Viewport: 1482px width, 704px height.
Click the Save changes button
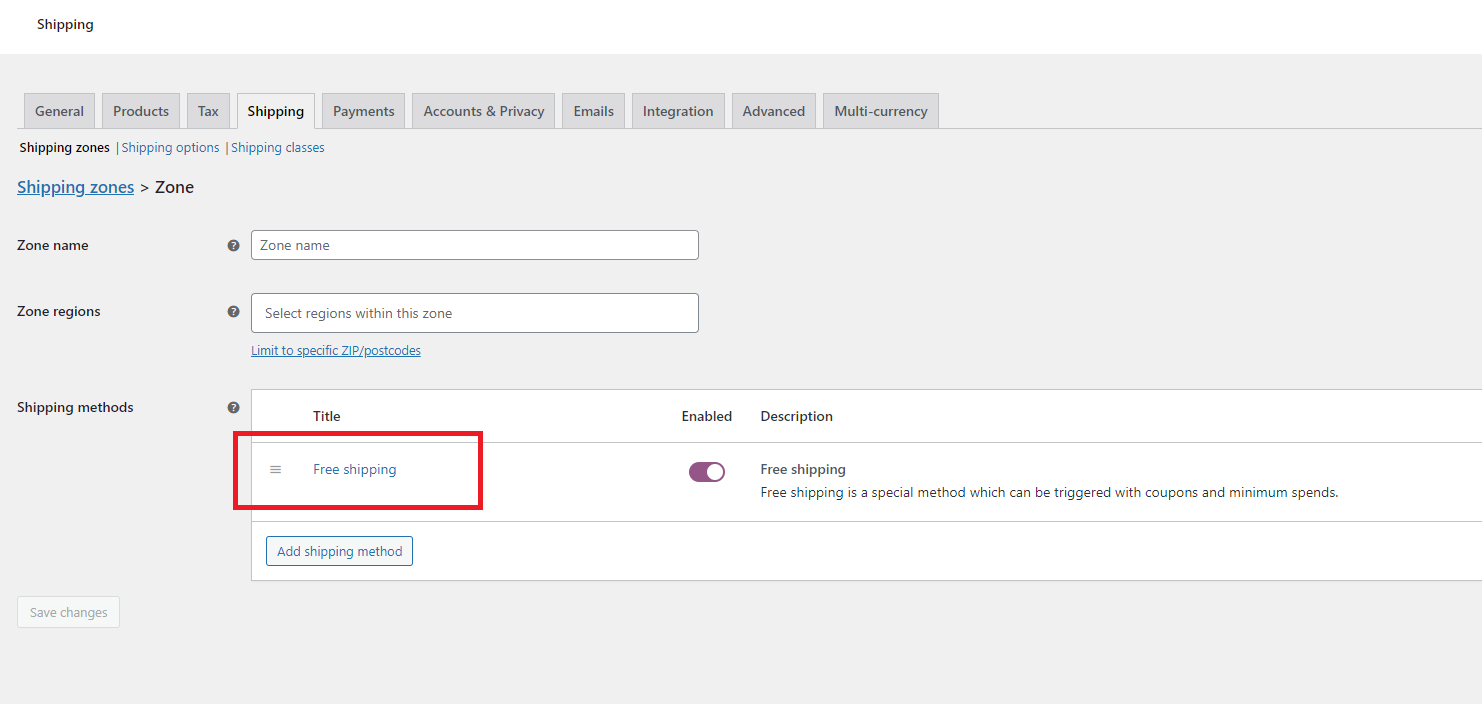click(68, 612)
